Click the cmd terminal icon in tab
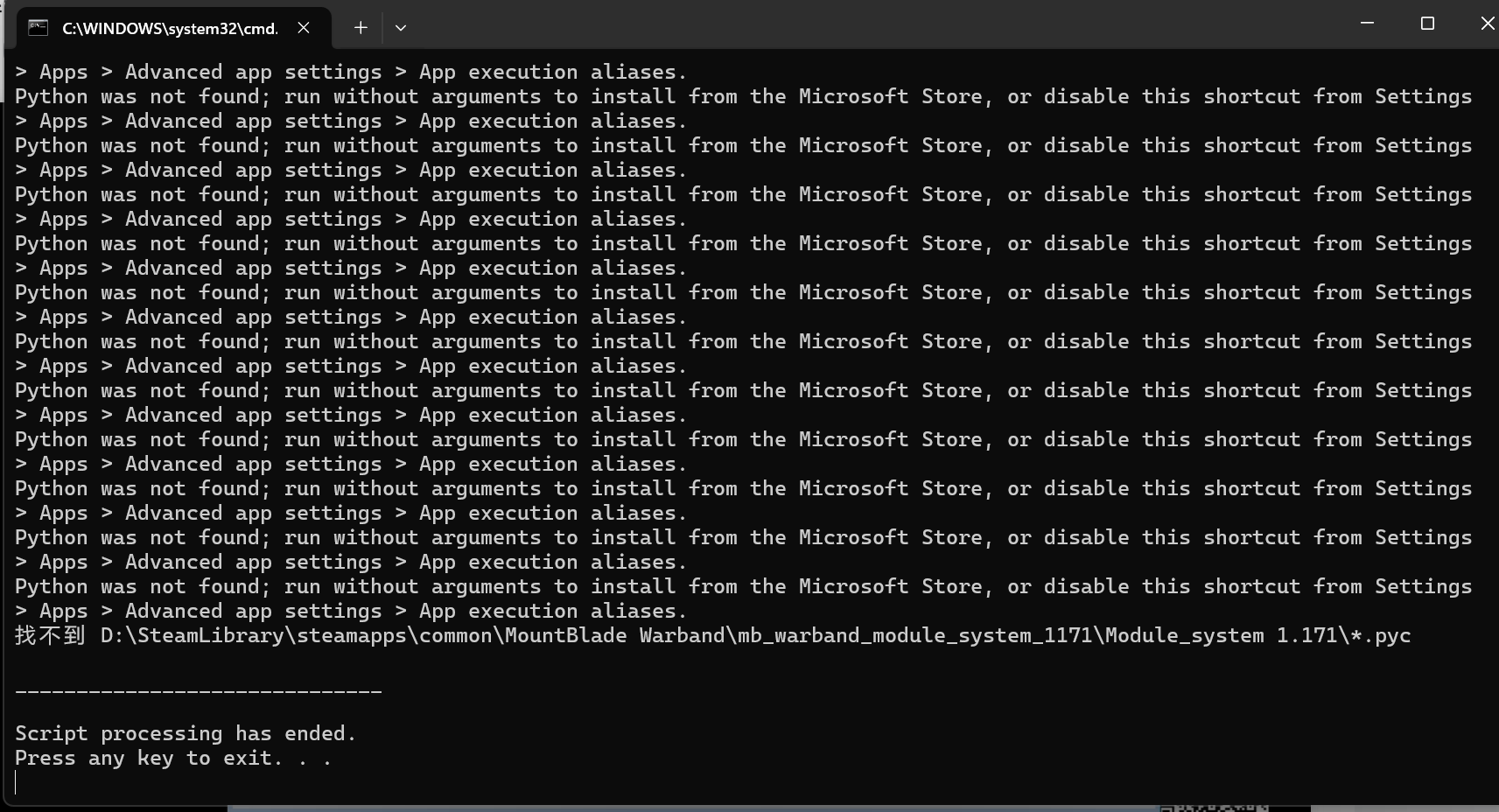The width and height of the screenshot is (1499, 812). pos(38,28)
